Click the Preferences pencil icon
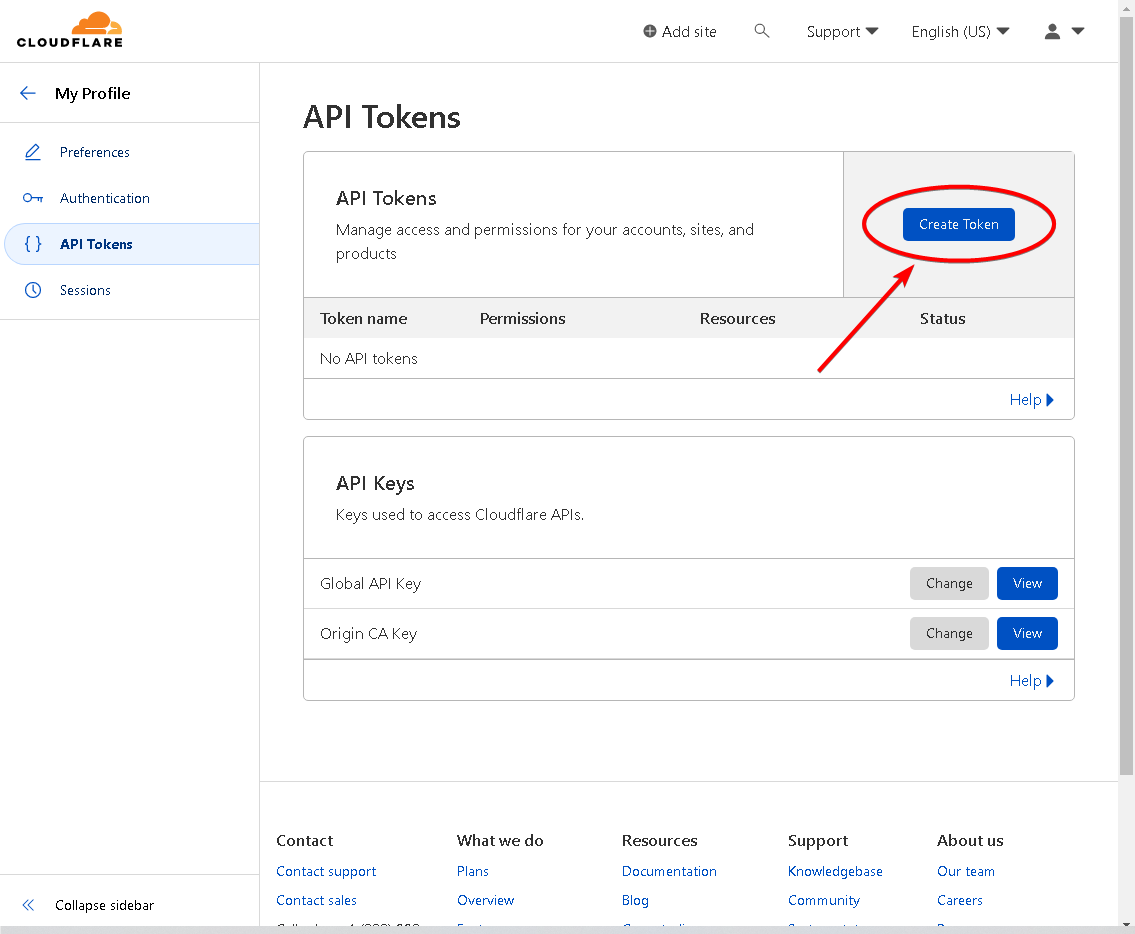Image resolution: width=1135 pixels, height=934 pixels. (33, 152)
